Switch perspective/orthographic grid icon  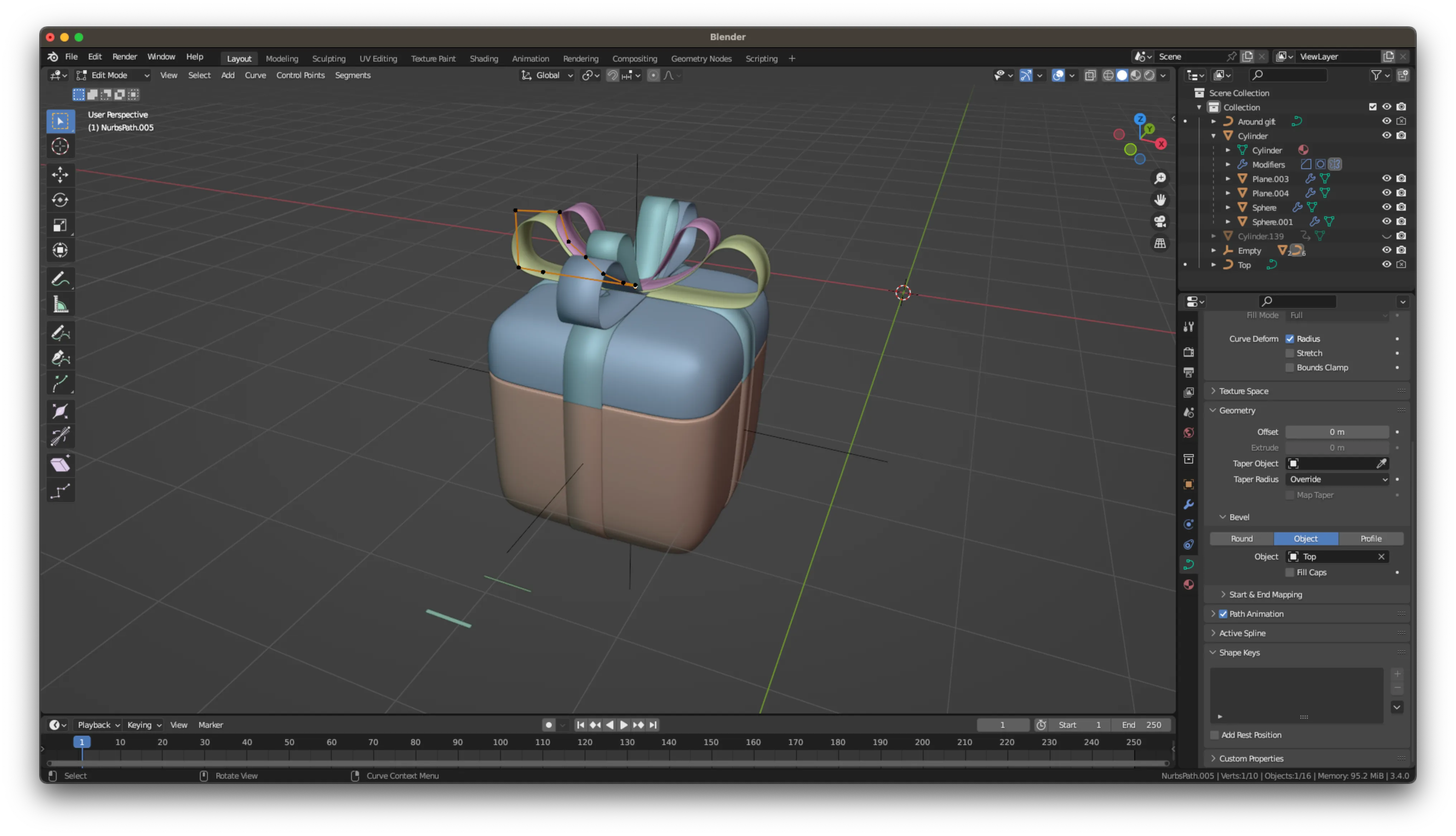[1160, 244]
